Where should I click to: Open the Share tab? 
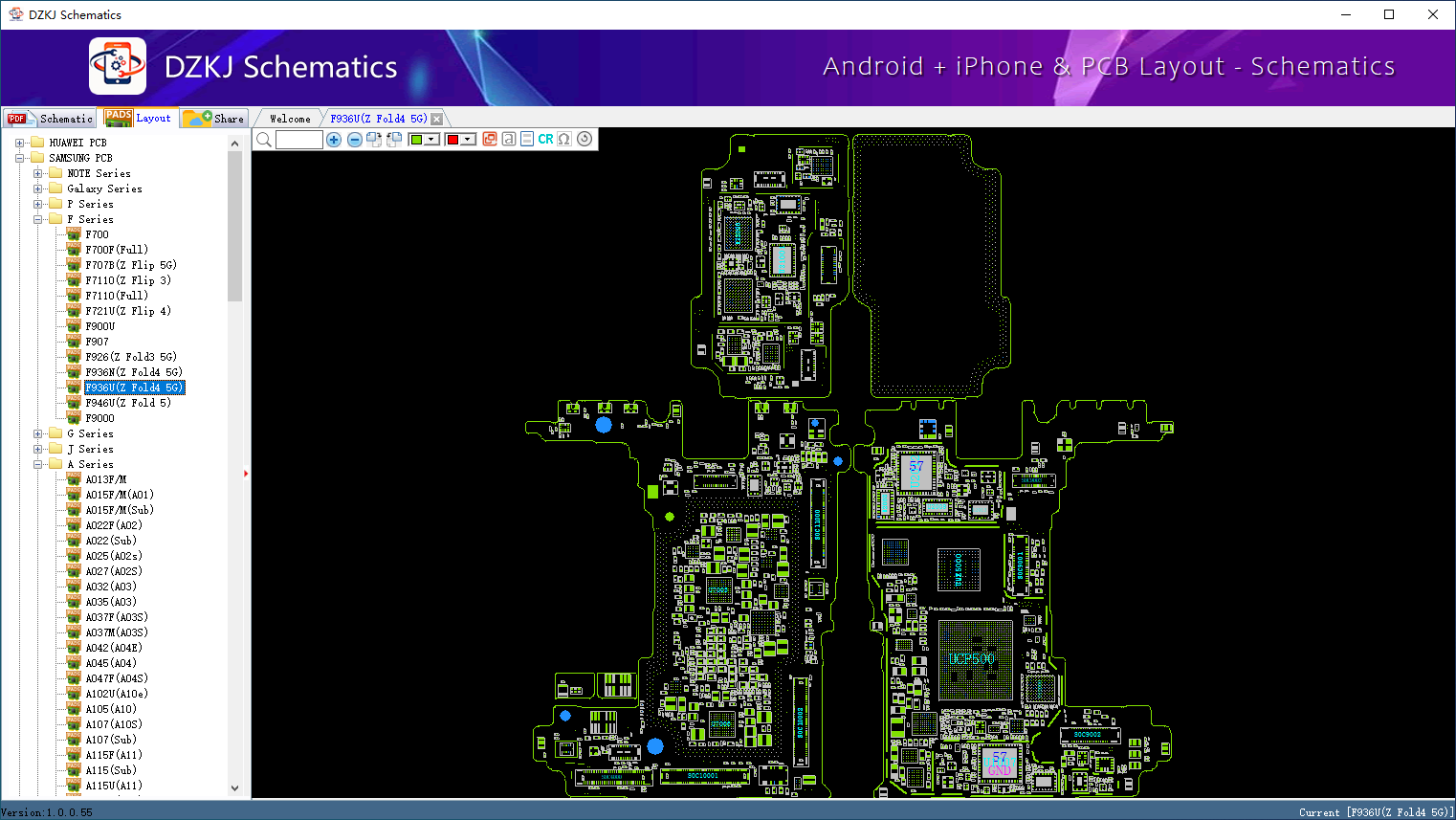(214, 119)
